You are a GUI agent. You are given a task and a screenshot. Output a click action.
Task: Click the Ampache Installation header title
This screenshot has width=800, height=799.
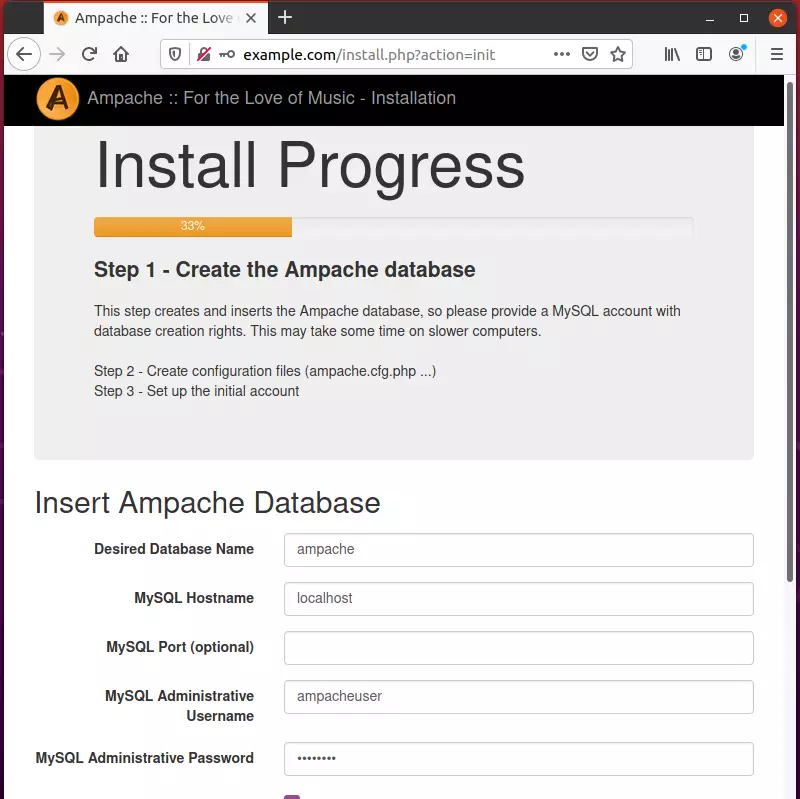(x=271, y=98)
